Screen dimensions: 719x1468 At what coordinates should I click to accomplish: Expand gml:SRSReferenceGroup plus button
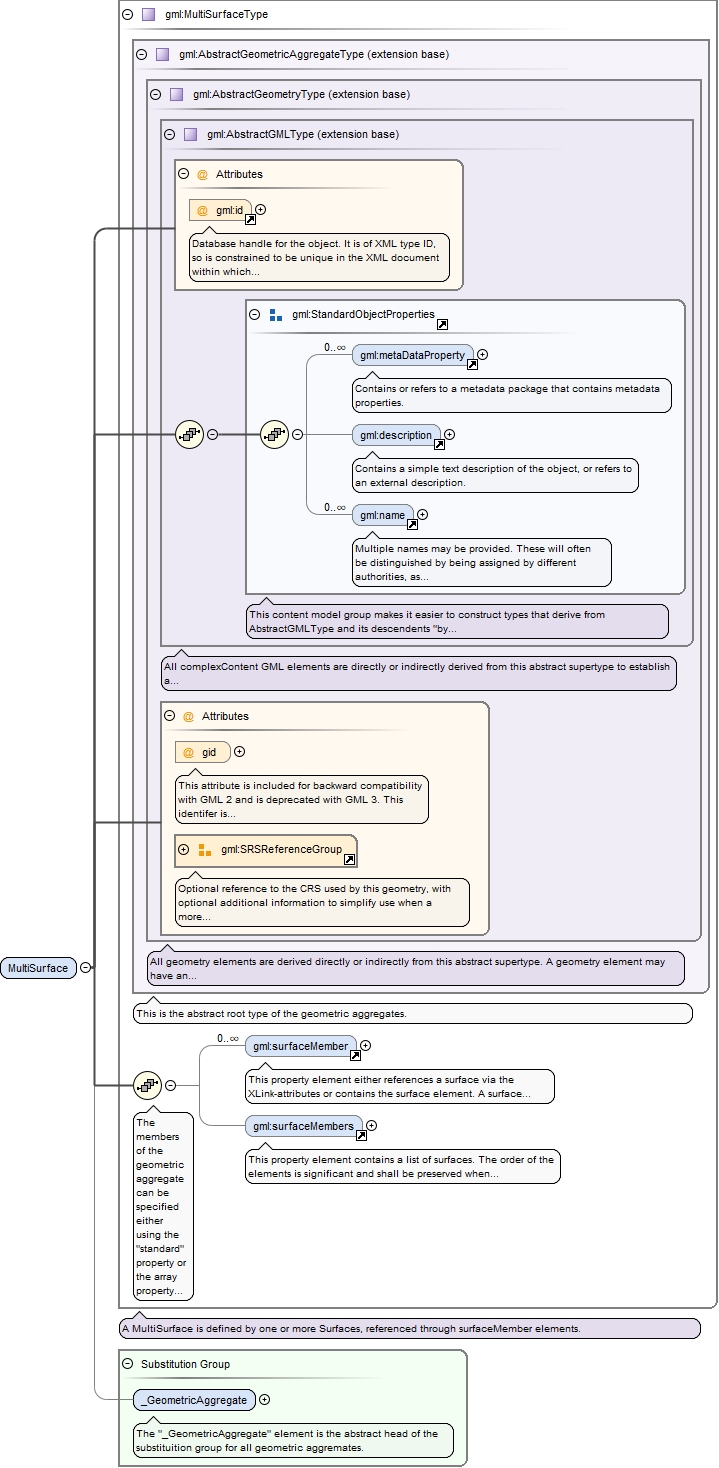point(183,850)
